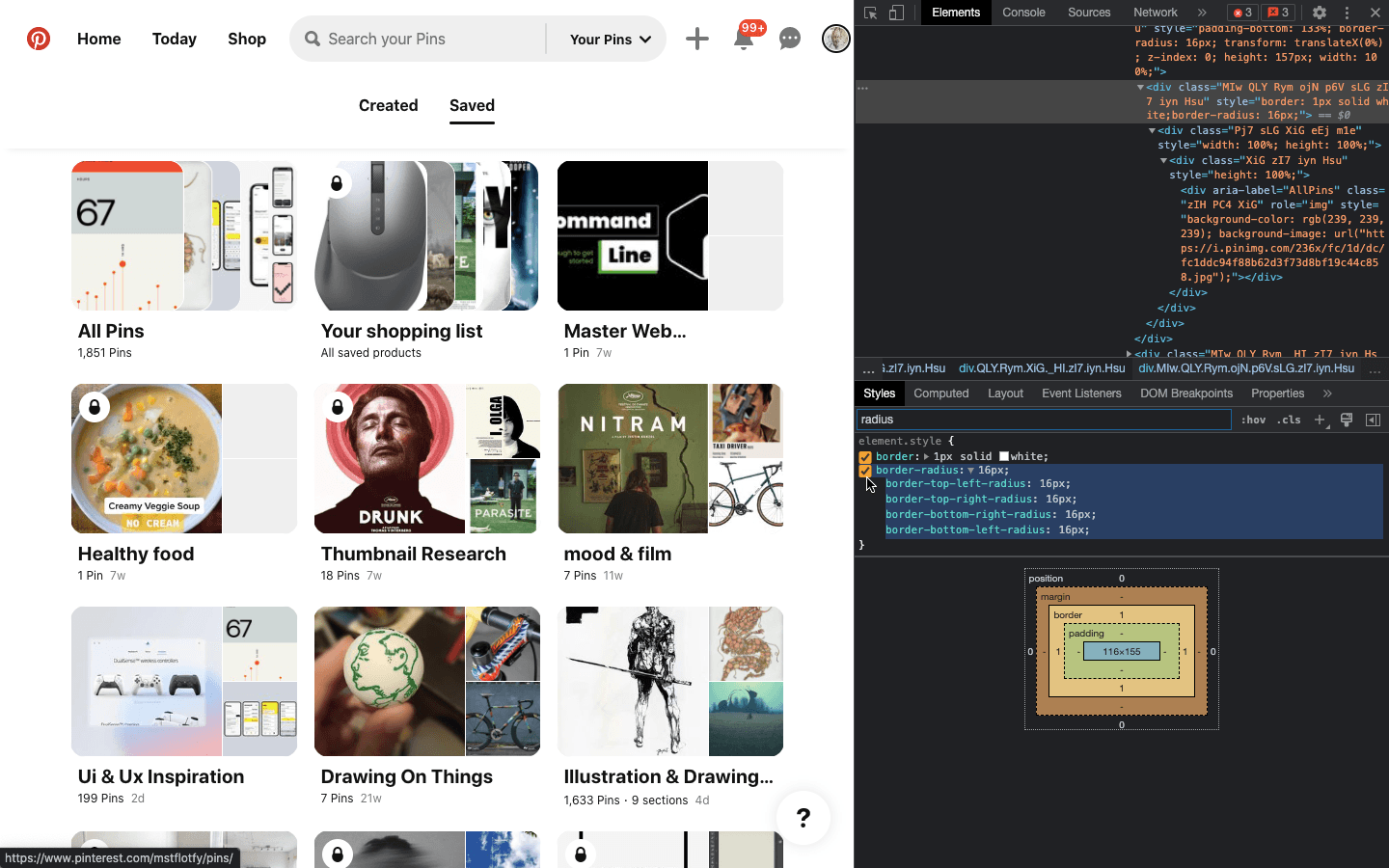The image size is (1389, 868).
Task: Uncheck the border property checkbox
Action: (x=865, y=457)
